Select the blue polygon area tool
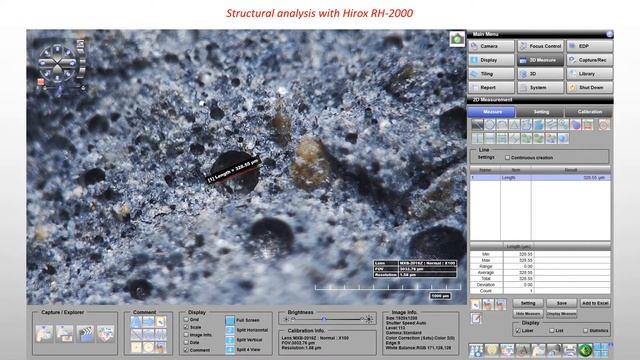640x360 pixels. click(538, 125)
